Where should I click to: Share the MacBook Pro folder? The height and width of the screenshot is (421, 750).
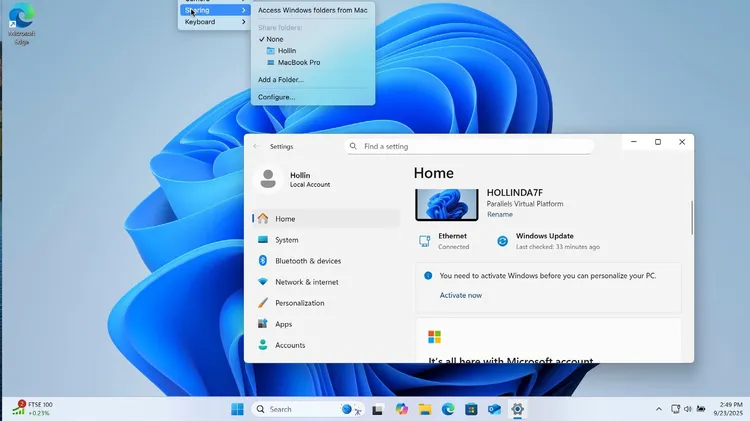click(298, 62)
